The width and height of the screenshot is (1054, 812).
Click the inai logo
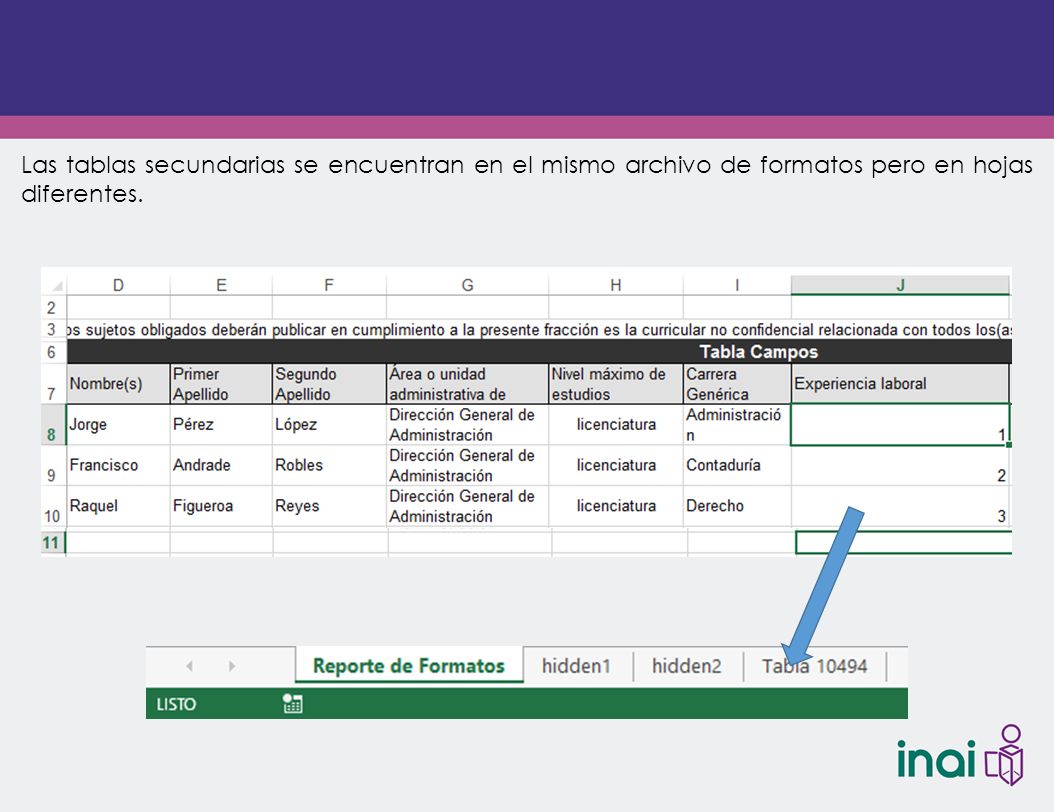[x=960, y=756]
